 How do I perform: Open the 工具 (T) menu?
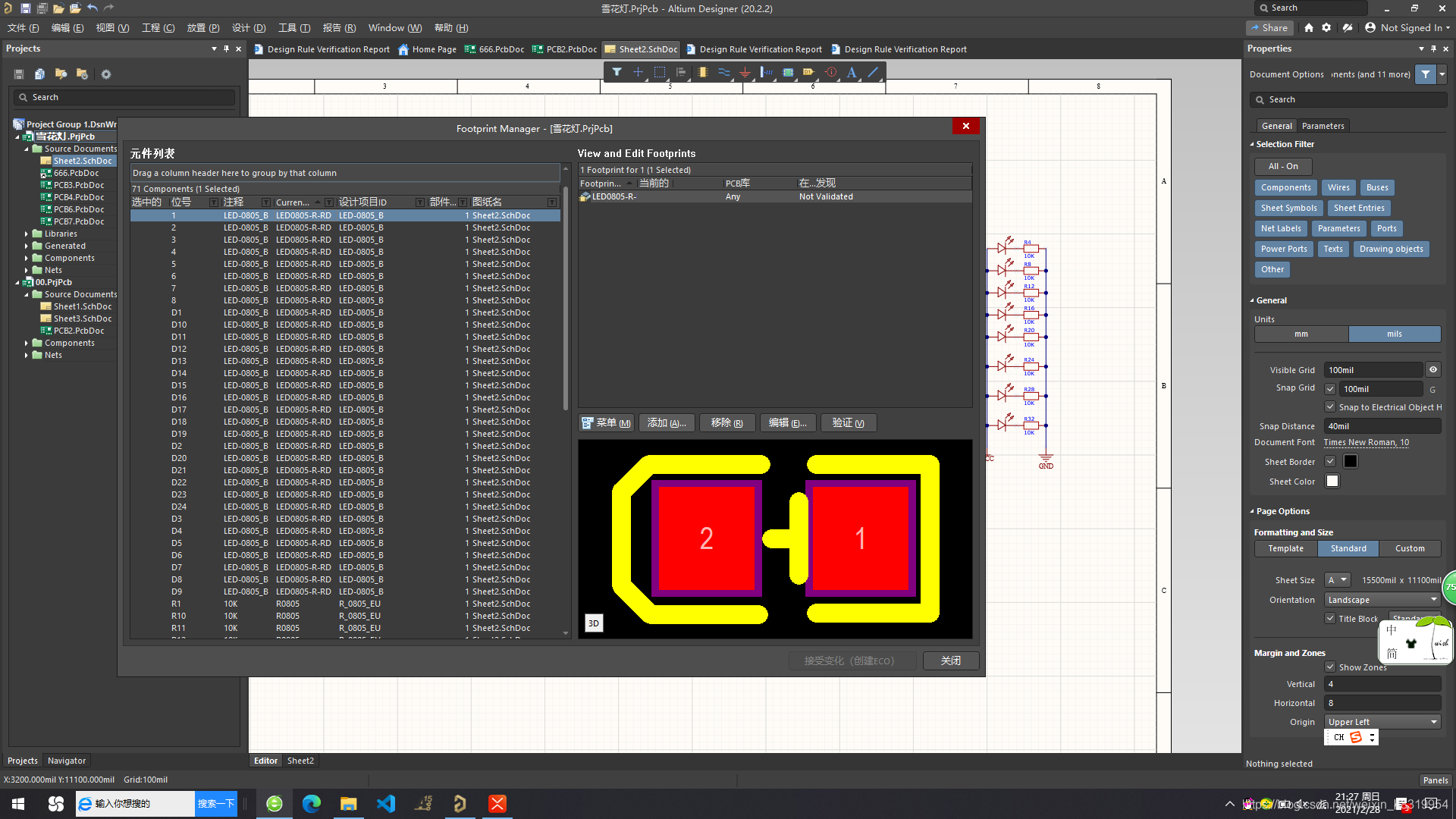click(x=294, y=27)
